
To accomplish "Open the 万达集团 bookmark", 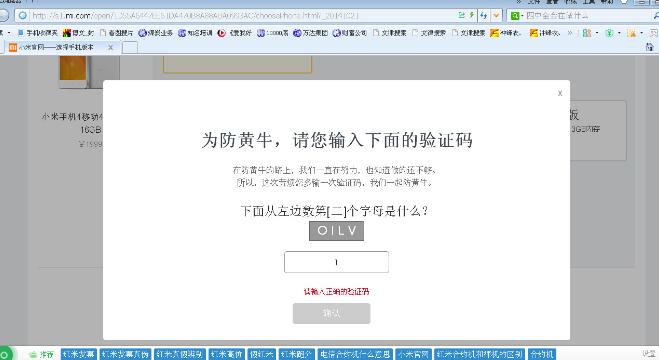I will tap(311, 33).
